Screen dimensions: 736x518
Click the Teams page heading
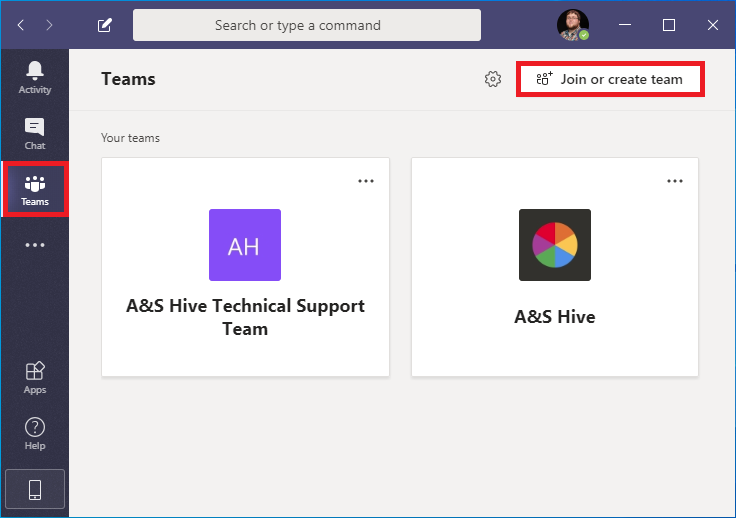pos(128,79)
